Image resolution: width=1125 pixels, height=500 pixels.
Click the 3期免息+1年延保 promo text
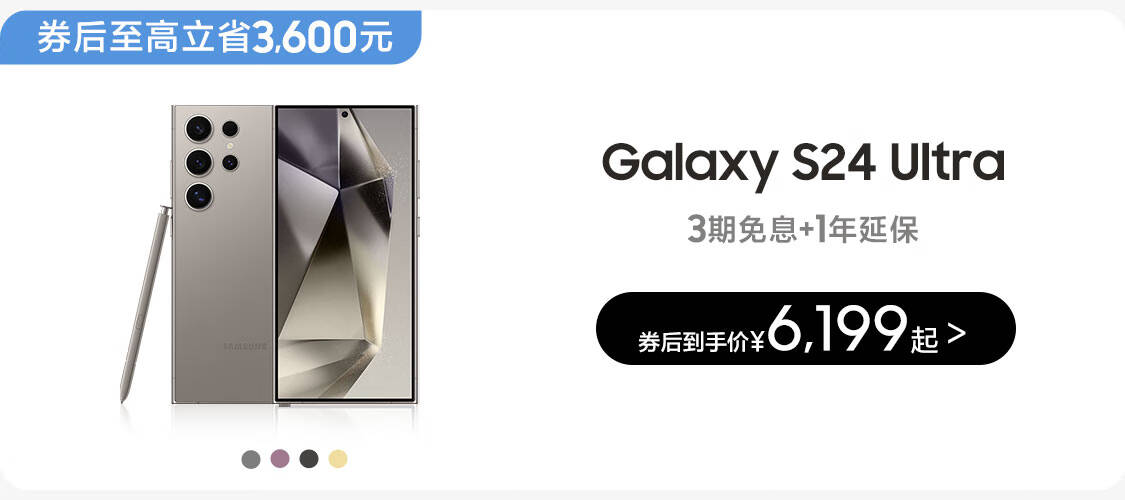point(803,231)
